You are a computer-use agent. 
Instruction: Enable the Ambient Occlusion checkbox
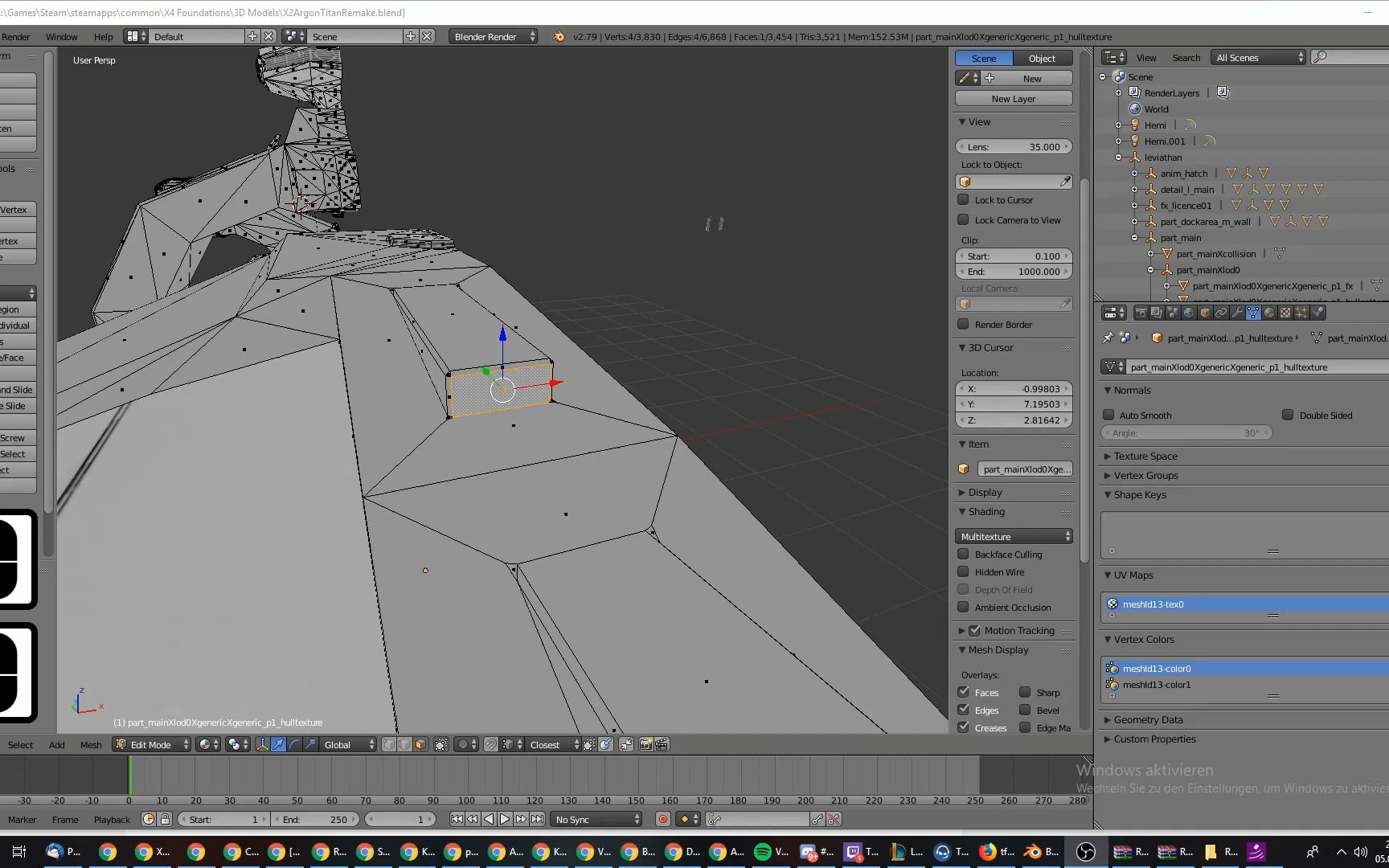(x=963, y=607)
